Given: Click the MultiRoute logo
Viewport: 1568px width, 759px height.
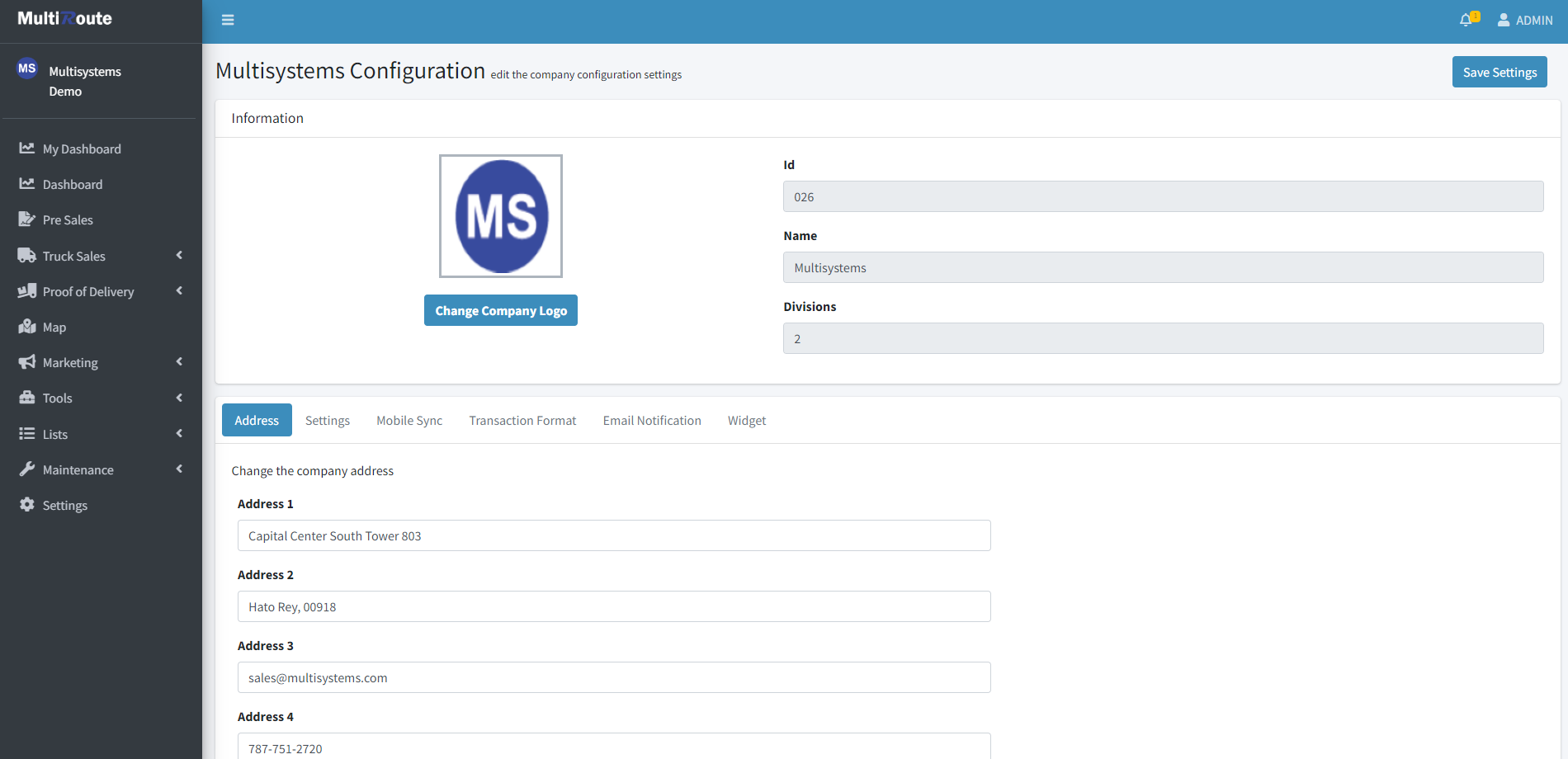Looking at the screenshot, I should [66, 17].
